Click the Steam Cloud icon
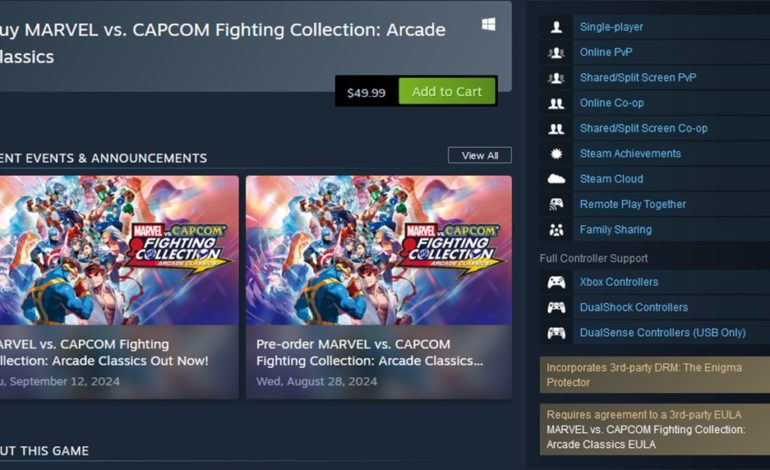Screen dimensions: 770x470 (556, 179)
